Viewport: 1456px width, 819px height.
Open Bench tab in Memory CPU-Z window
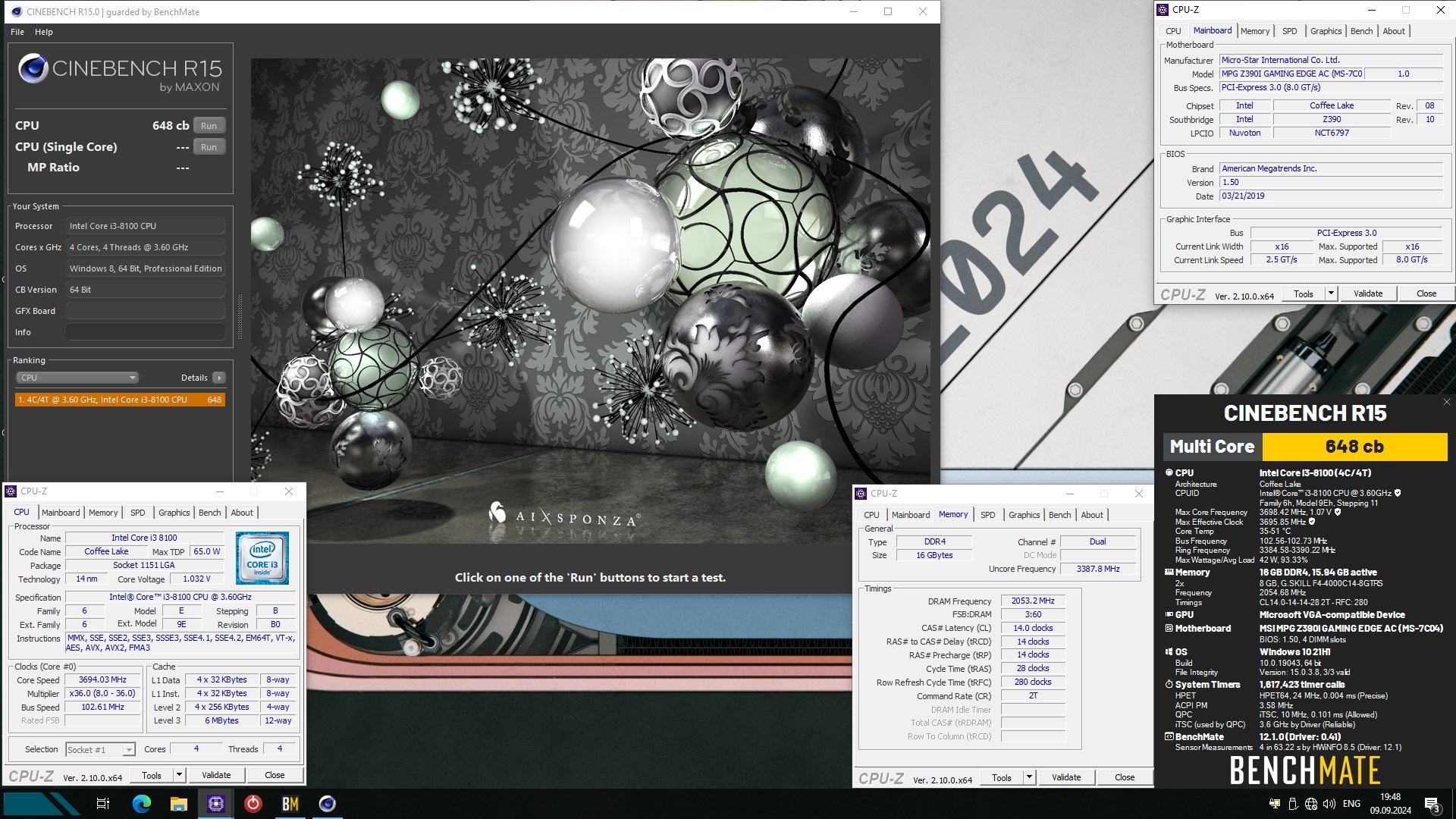[x=1059, y=515]
